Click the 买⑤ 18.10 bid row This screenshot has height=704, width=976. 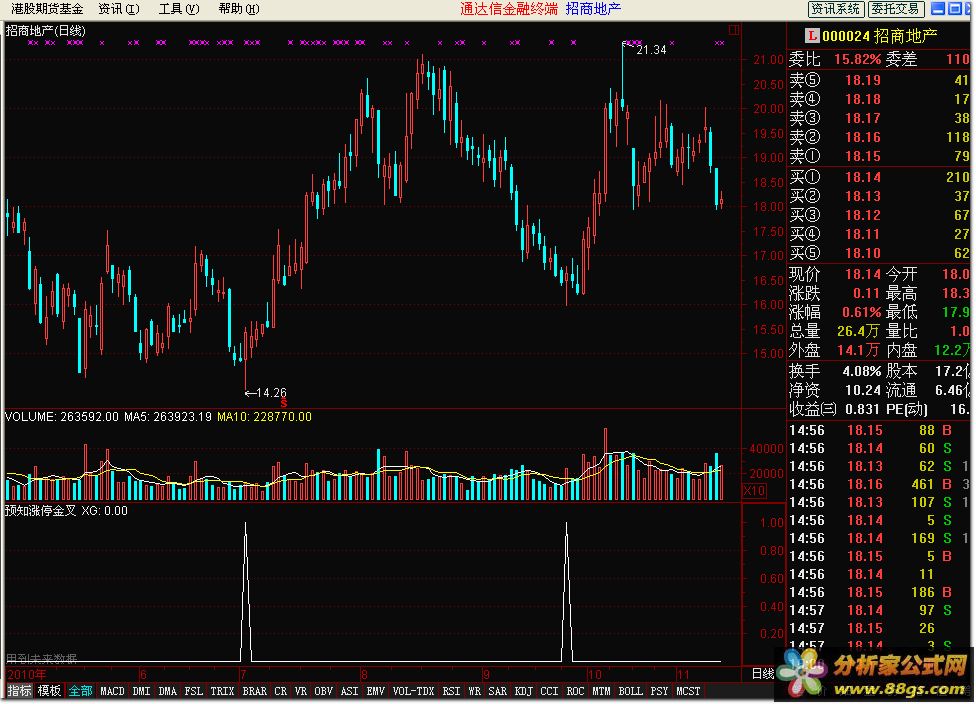coord(879,253)
